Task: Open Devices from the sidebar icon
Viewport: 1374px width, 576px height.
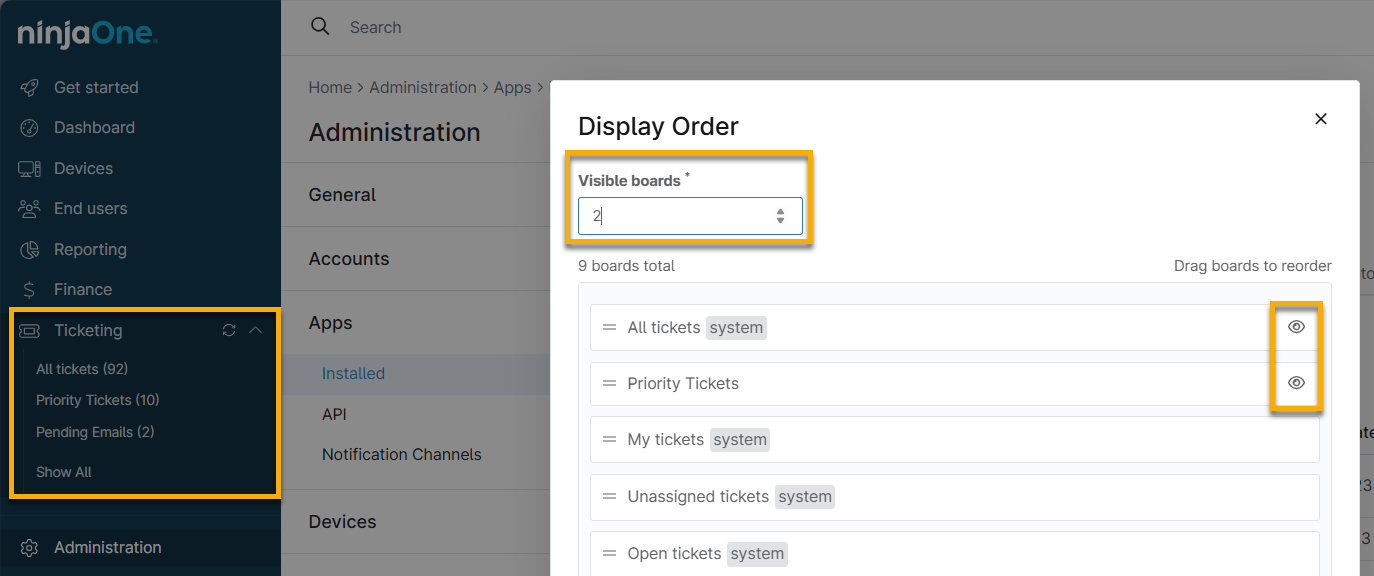Action: [x=28, y=168]
